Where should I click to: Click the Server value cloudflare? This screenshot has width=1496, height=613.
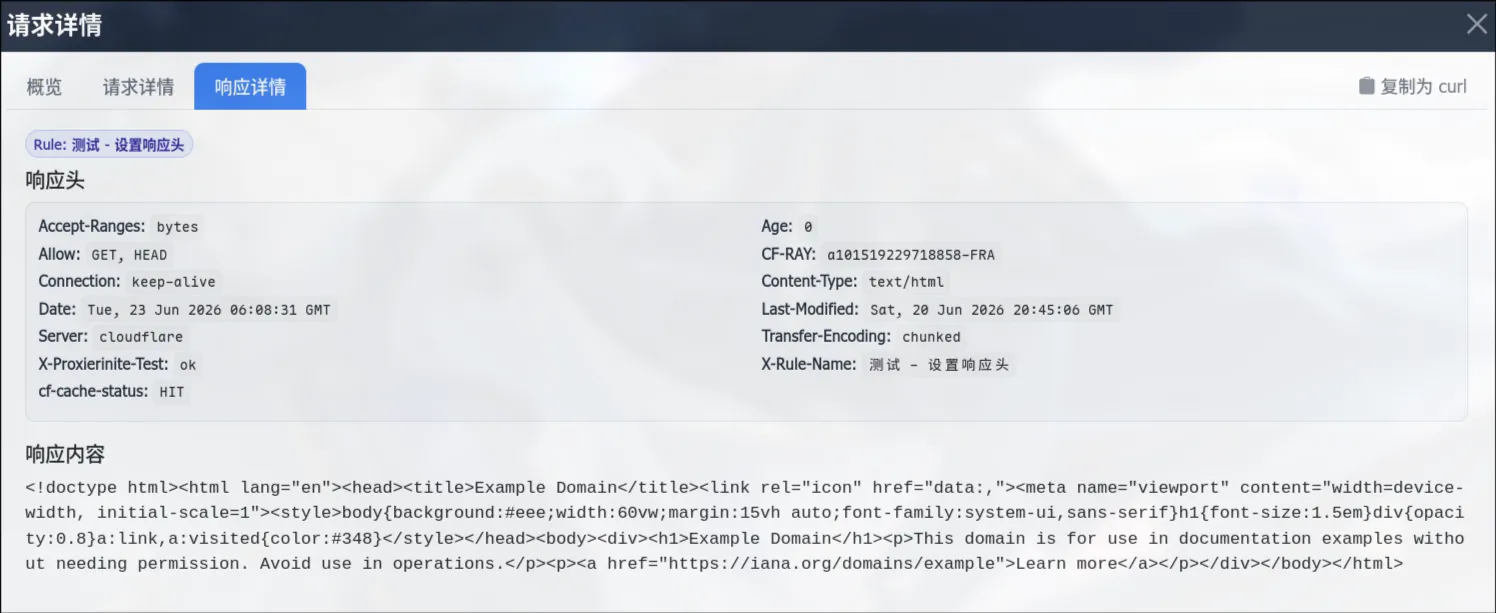coord(141,337)
